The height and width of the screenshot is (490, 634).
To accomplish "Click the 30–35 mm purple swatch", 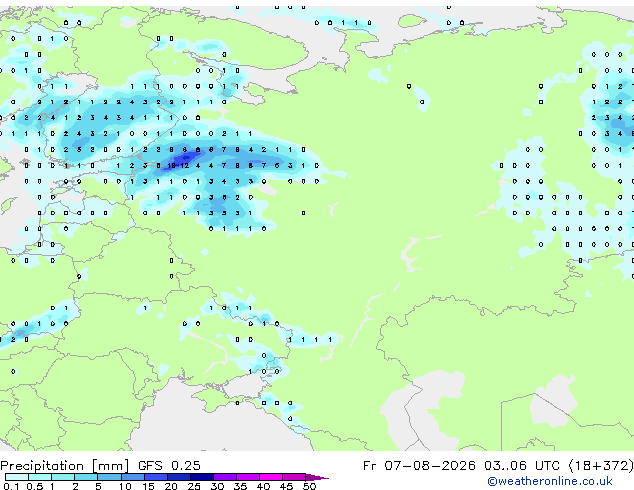I will click(225, 477).
